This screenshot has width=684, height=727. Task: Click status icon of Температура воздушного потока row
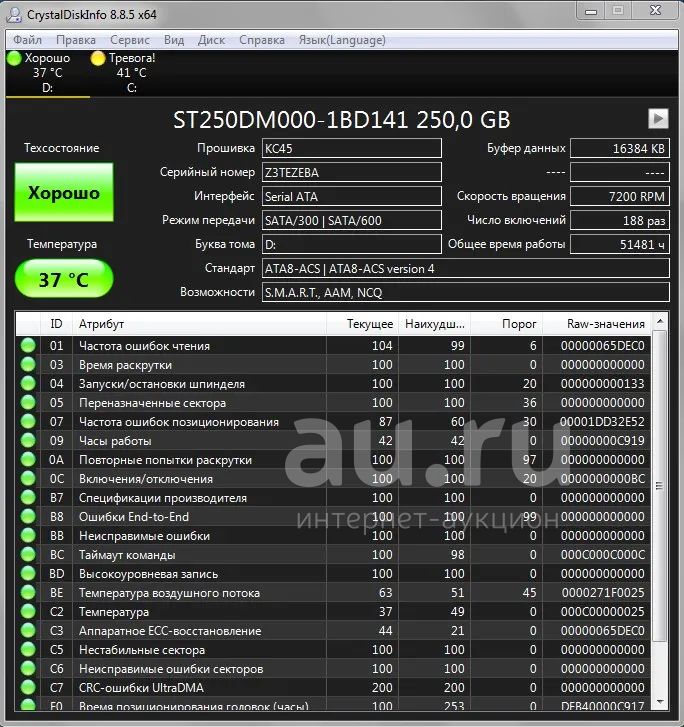pos(28,593)
